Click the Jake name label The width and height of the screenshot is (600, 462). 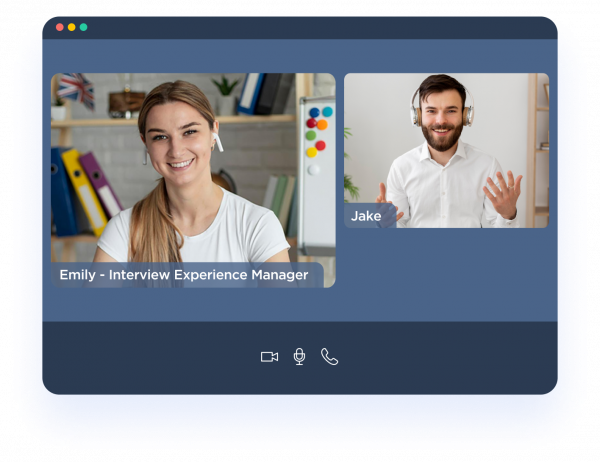point(366,216)
